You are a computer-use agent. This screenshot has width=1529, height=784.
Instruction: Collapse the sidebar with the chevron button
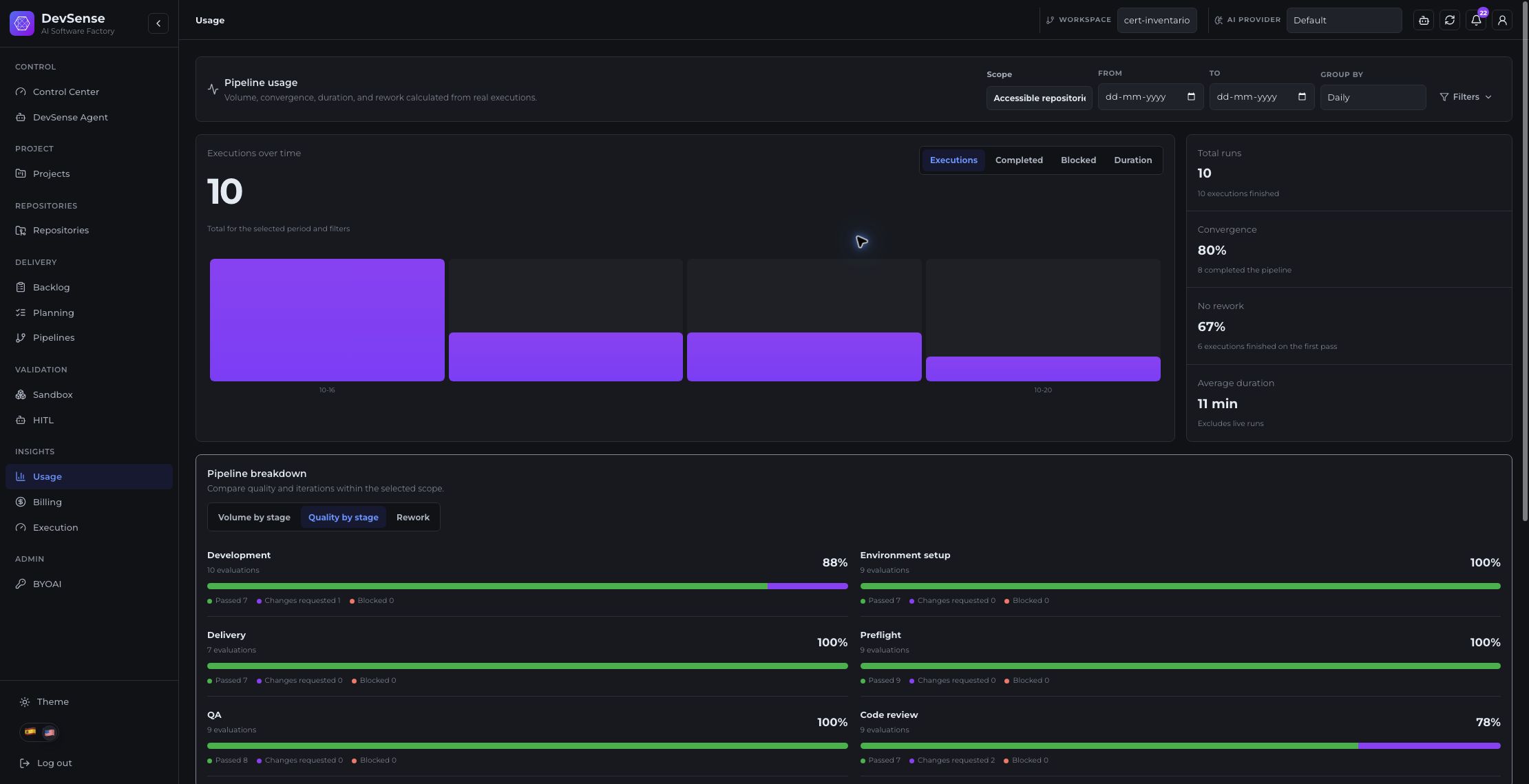click(158, 23)
